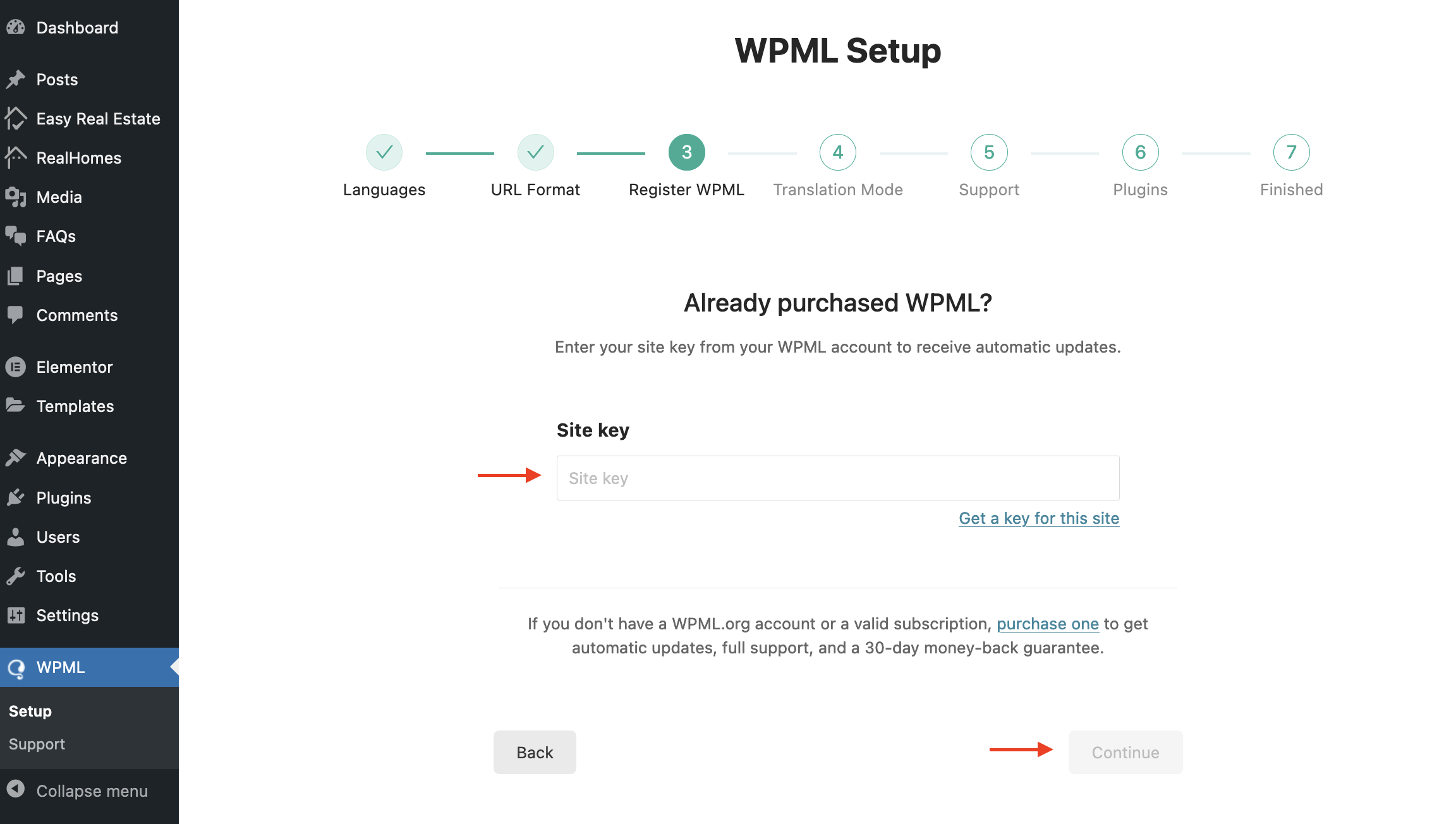Click the Elementor icon in sidebar
The width and height of the screenshot is (1456, 824).
coord(17,366)
